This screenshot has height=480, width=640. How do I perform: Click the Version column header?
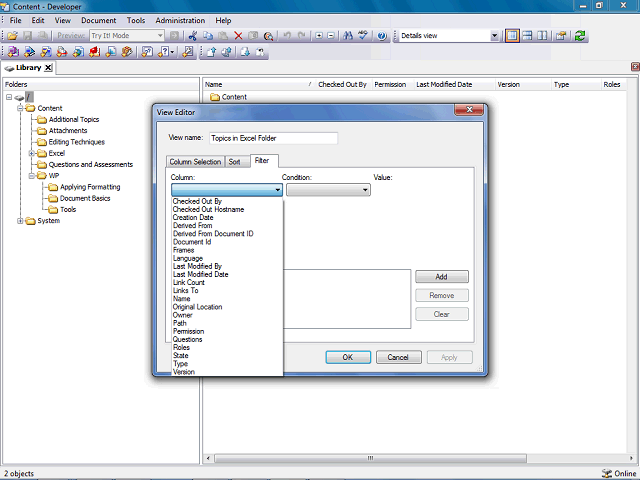click(523, 84)
